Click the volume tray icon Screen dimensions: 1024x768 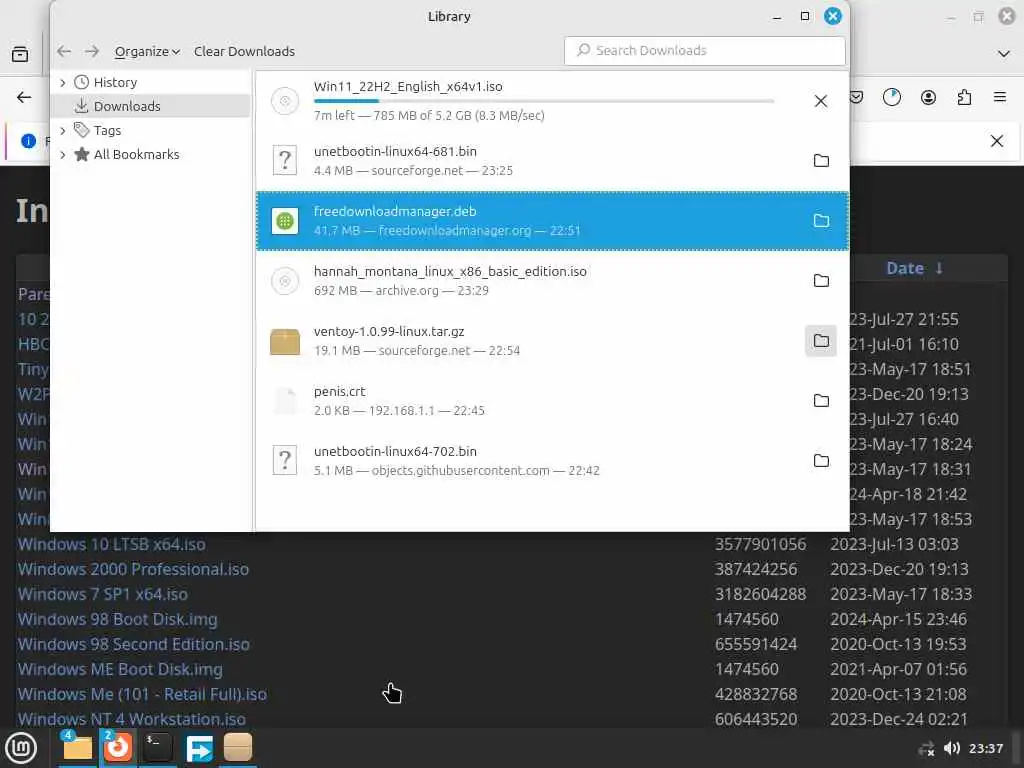coord(952,748)
